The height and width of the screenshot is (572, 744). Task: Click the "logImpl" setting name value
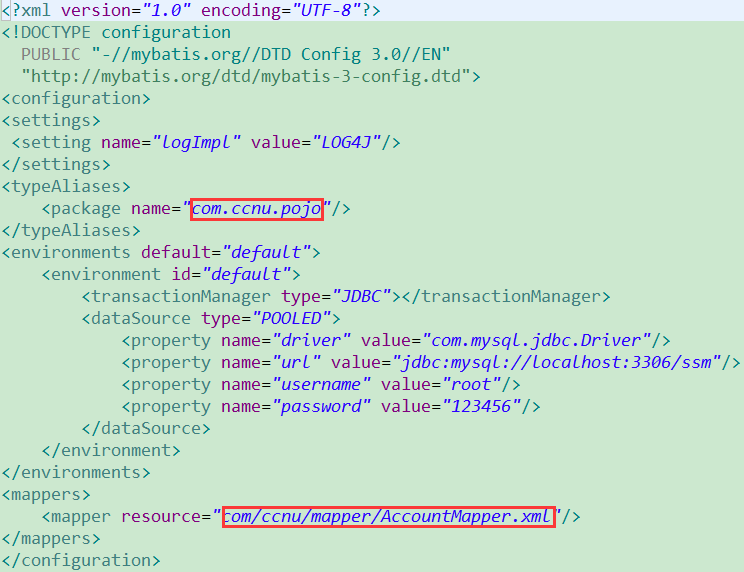(x=196, y=142)
